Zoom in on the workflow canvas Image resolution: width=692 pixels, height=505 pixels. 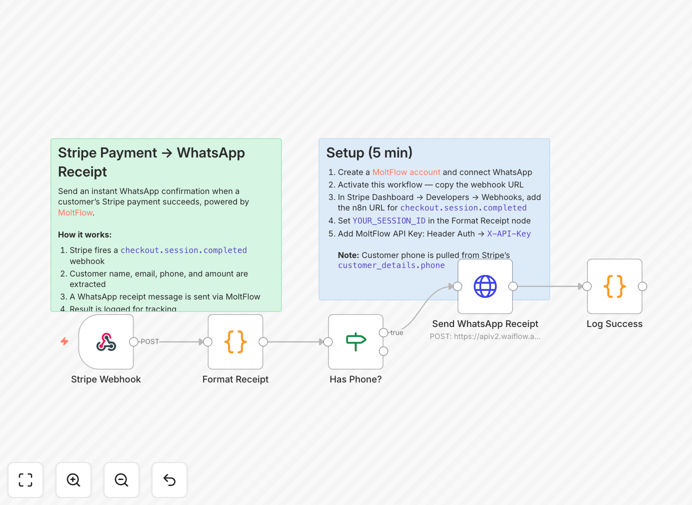tap(73, 480)
